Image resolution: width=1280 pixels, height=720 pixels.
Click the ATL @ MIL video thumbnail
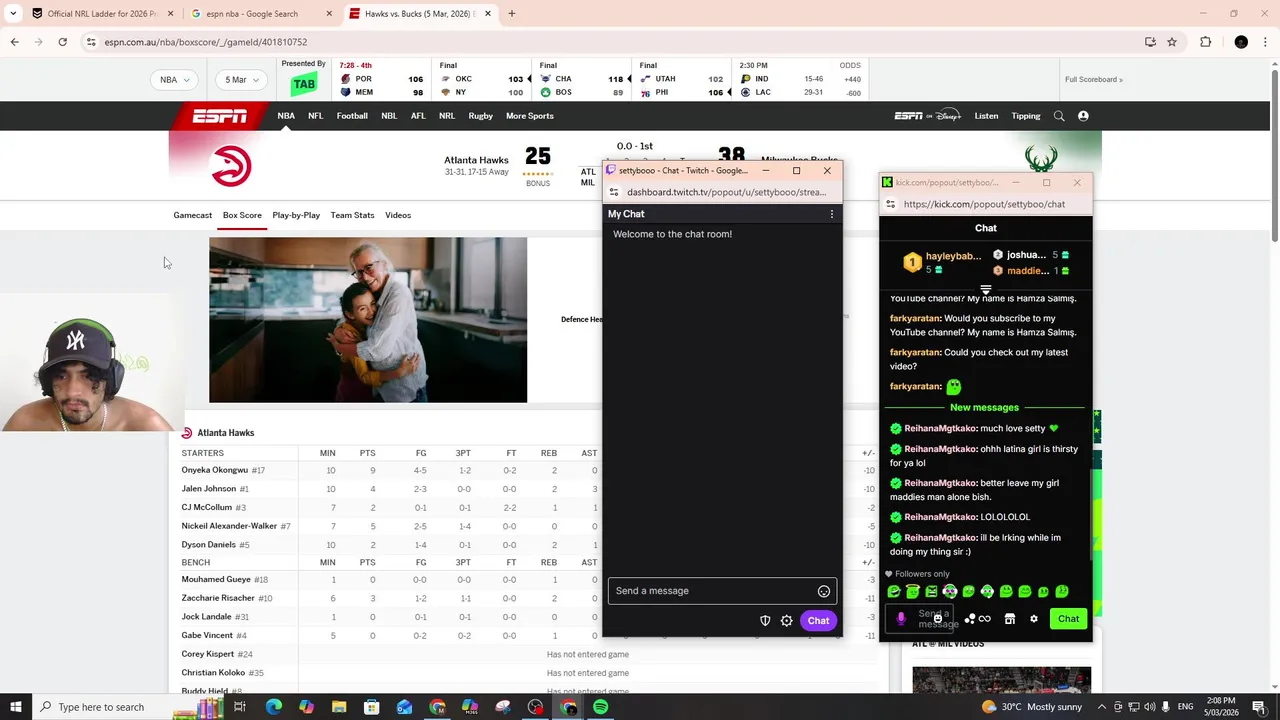coord(1001,679)
